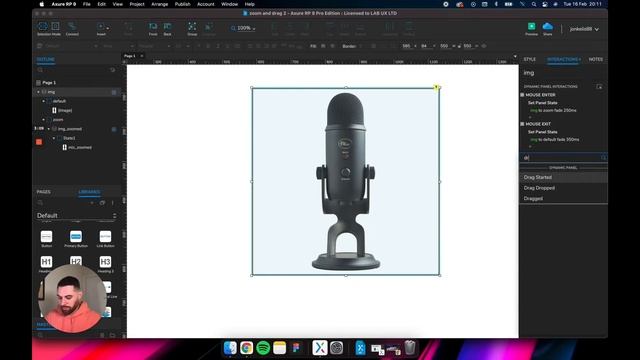The height and width of the screenshot is (360, 640).
Task: Click the interactions panel popout icon
Action: [x=599, y=87]
